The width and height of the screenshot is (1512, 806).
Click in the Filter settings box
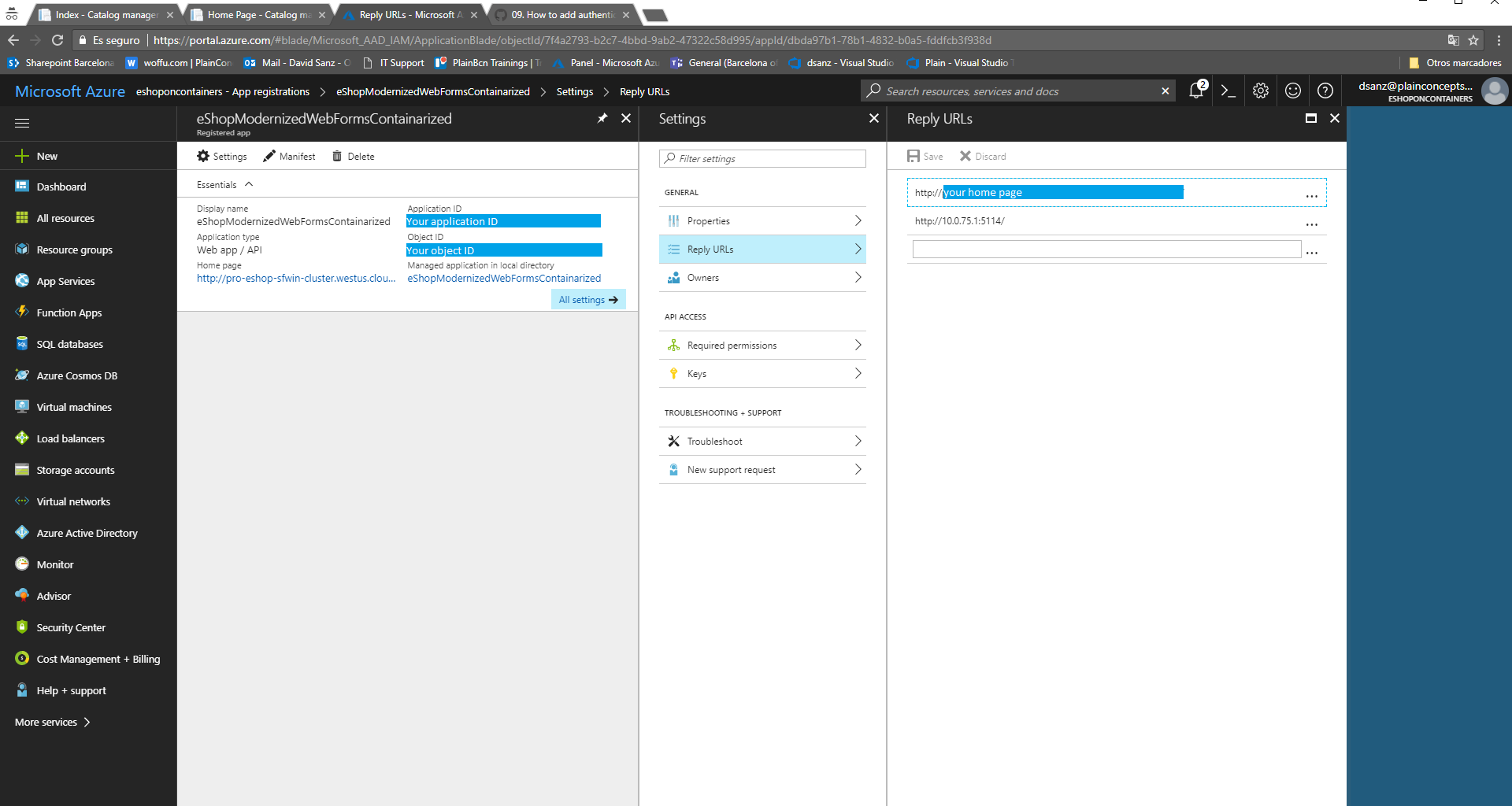tap(762, 158)
